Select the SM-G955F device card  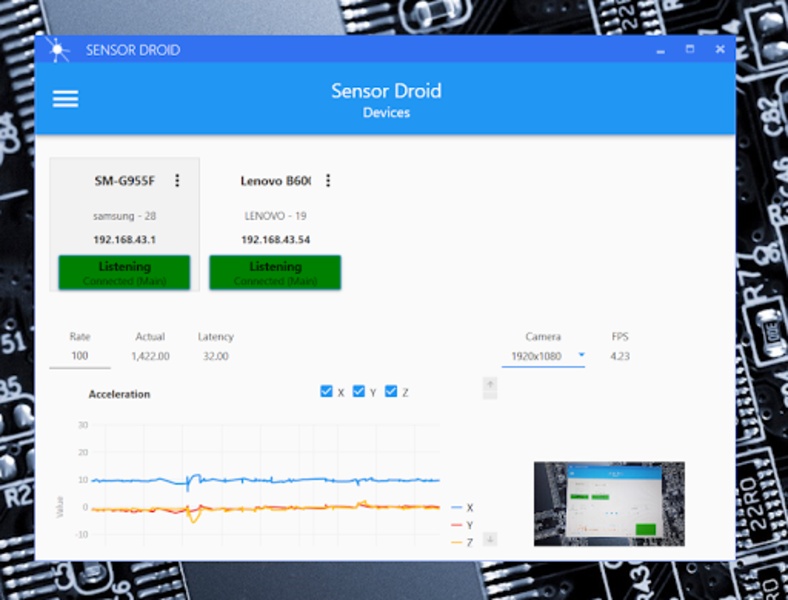pyautogui.click(x=125, y=224)
